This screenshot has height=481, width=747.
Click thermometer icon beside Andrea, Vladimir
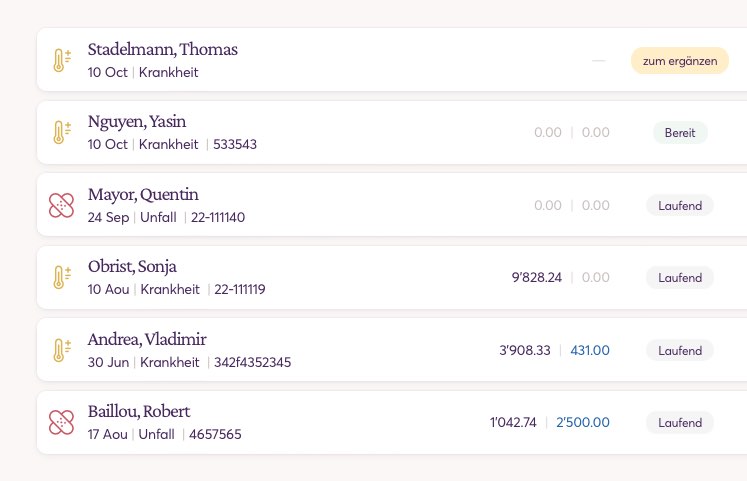[62, 350]
